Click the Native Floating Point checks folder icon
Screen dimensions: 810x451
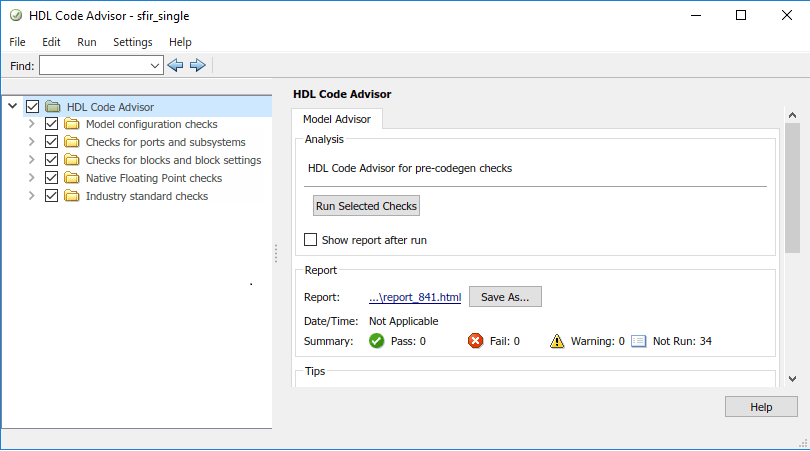pos(72,179)
